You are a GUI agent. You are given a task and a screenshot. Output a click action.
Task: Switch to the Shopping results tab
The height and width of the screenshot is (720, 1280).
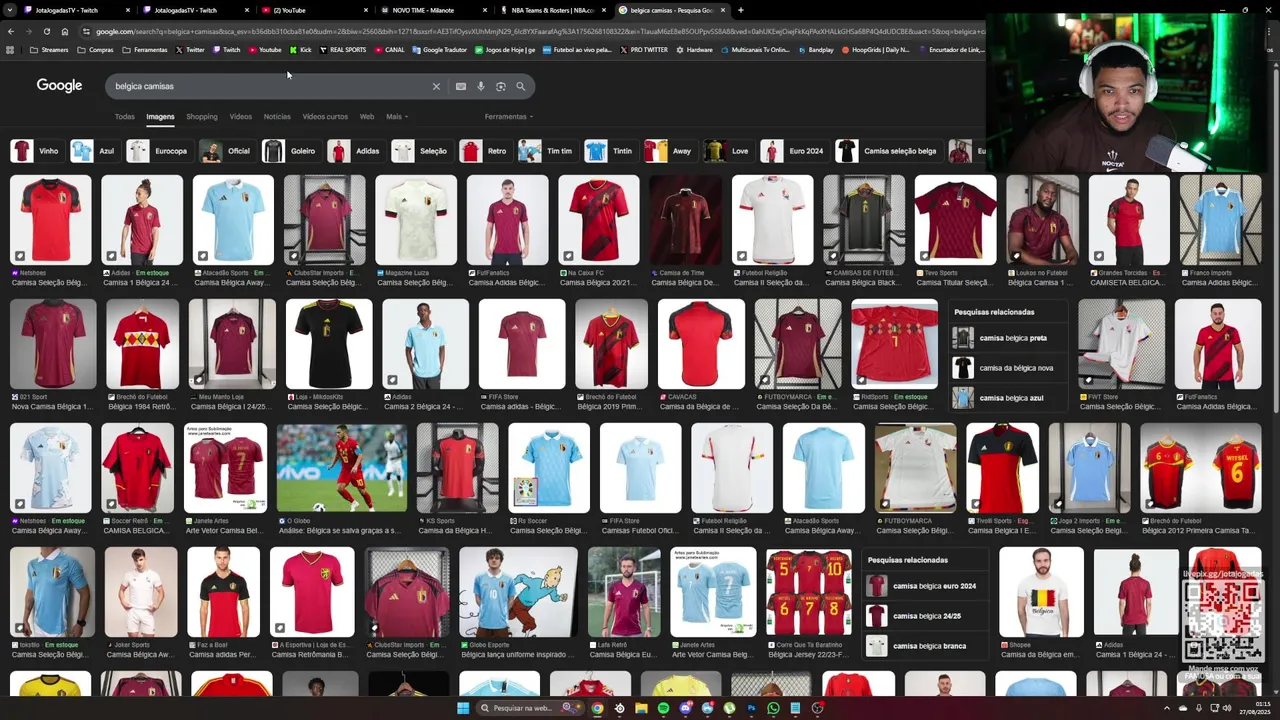(201, 117)
